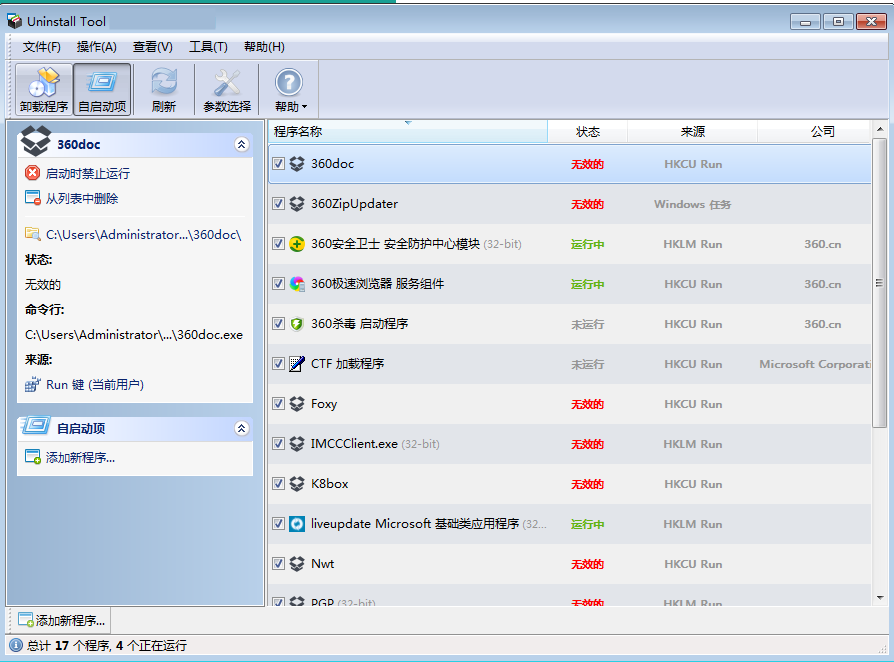This screenshot has width=894, height=662.
Task: Open the 工具(T) menu
Action: (x=208, y=47)
